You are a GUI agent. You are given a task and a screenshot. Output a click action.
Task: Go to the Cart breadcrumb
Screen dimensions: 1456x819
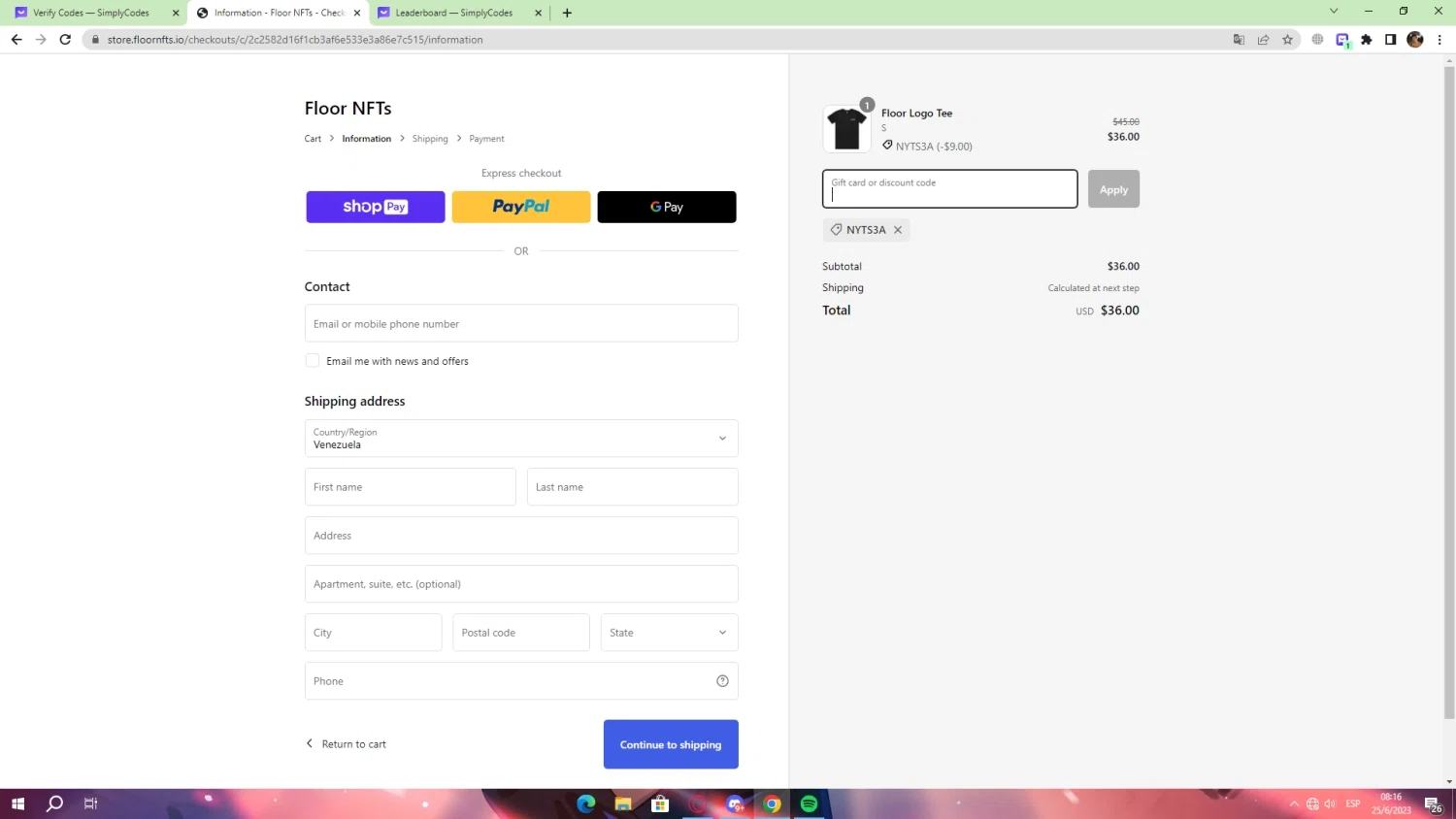(313, 139)
